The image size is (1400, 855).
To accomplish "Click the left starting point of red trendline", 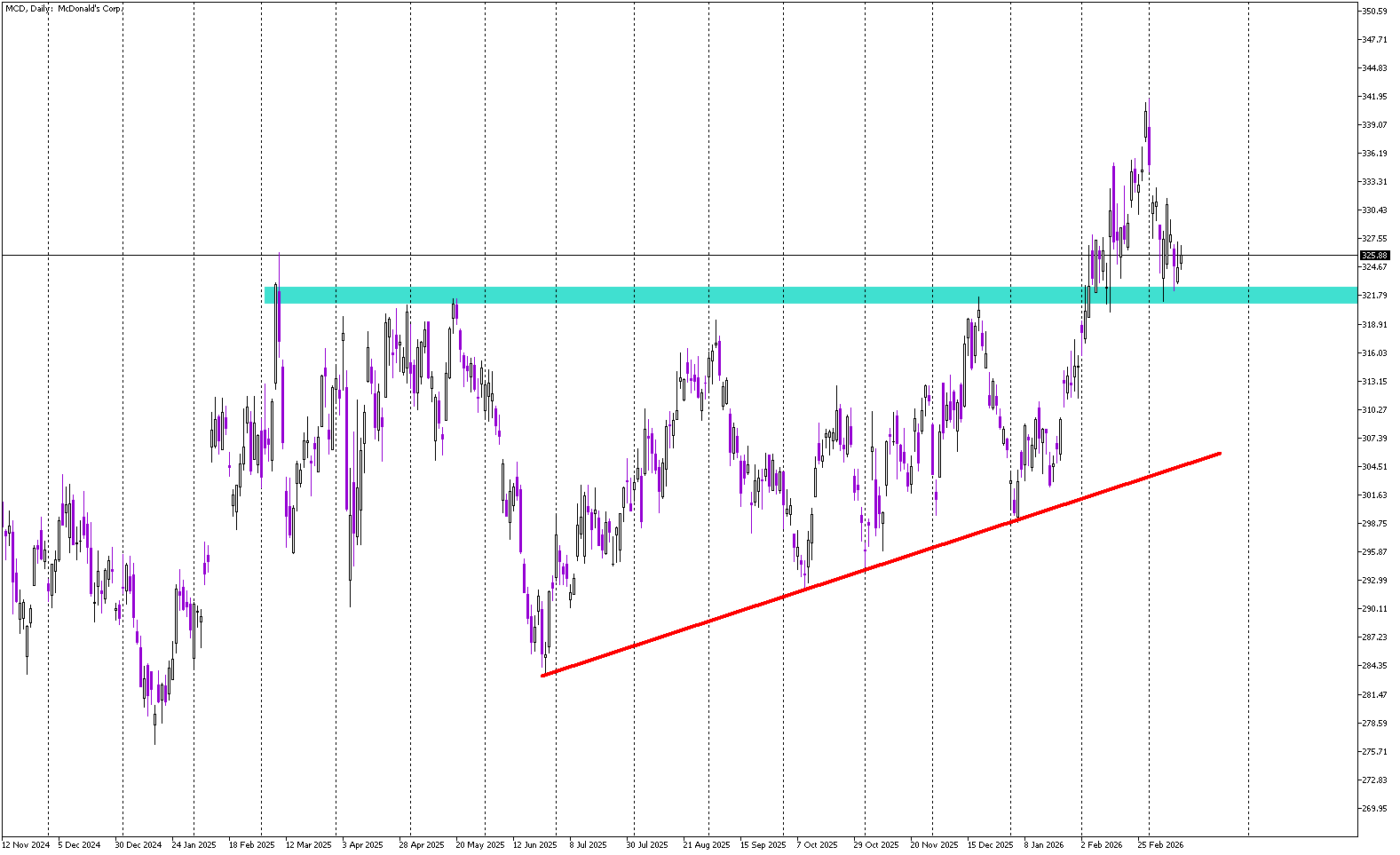I will click(542, 676).
